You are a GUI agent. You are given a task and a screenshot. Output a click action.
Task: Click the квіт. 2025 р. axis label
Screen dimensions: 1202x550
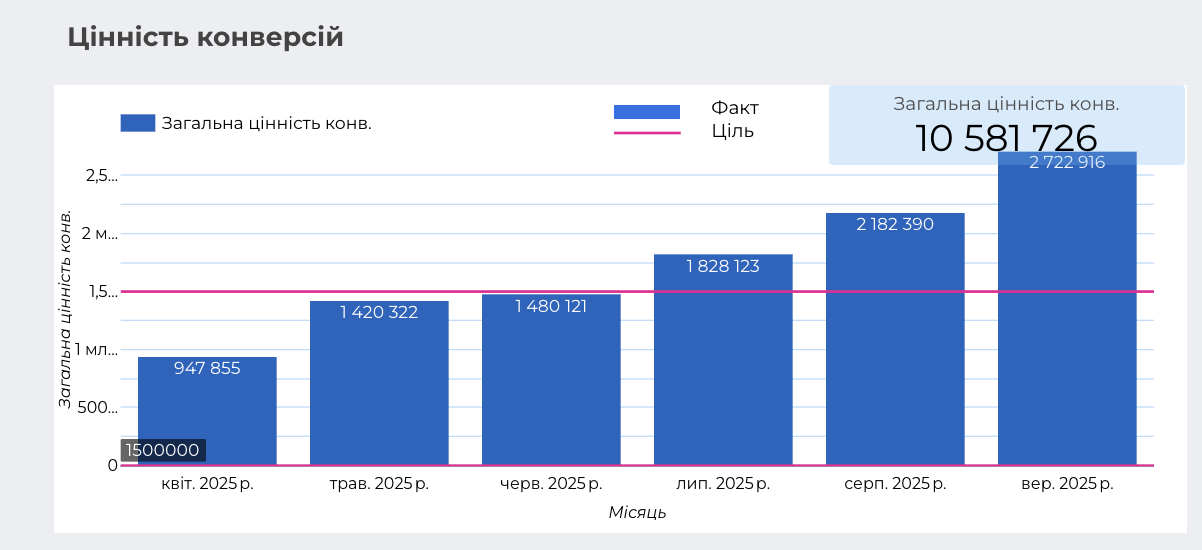(207, 485)
